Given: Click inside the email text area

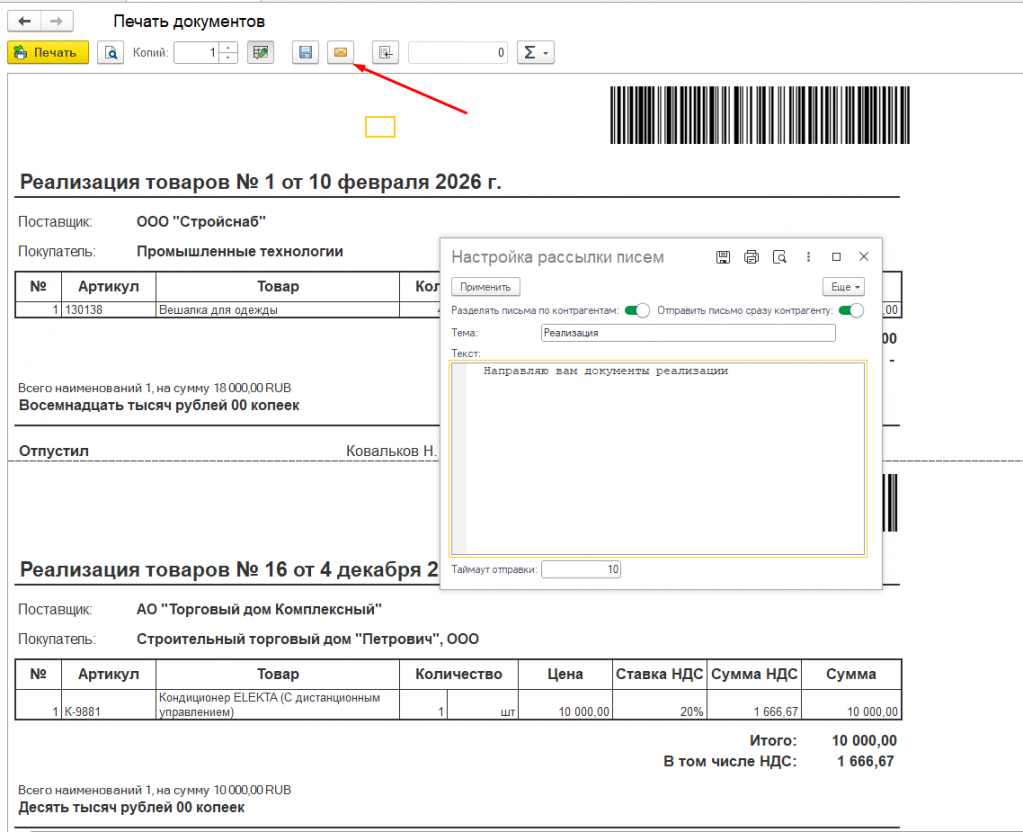Looking at the screenshot, I should pos(658,460).
